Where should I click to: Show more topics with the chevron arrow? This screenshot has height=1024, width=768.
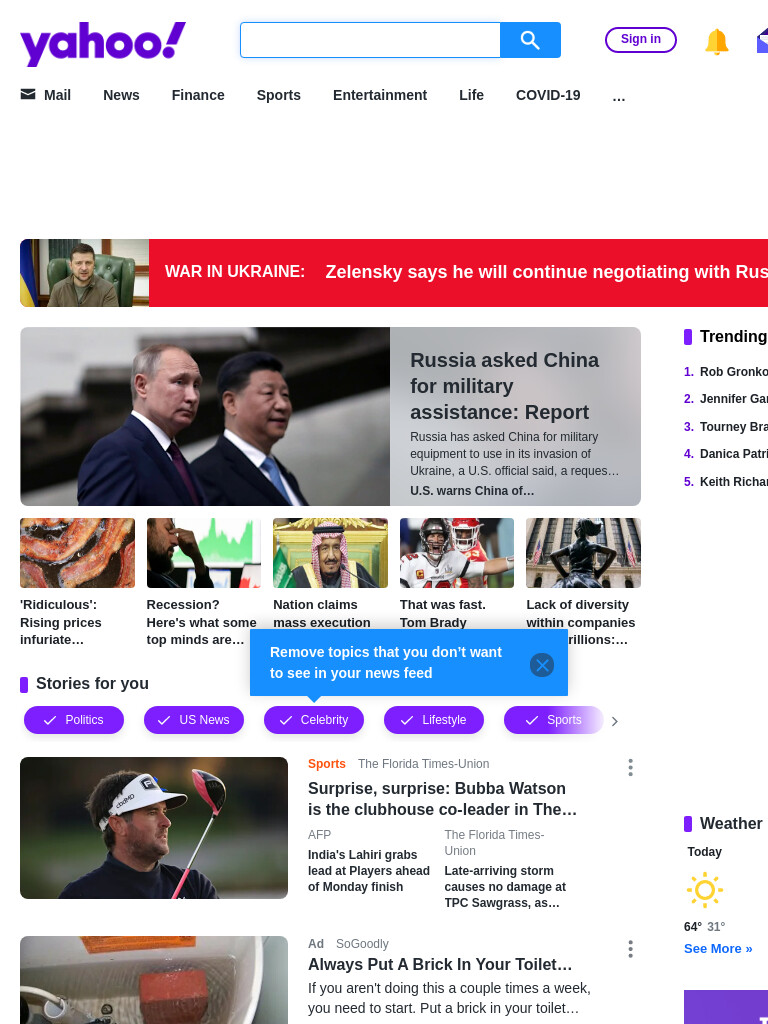pyautogui.click(x=615, y=721)
